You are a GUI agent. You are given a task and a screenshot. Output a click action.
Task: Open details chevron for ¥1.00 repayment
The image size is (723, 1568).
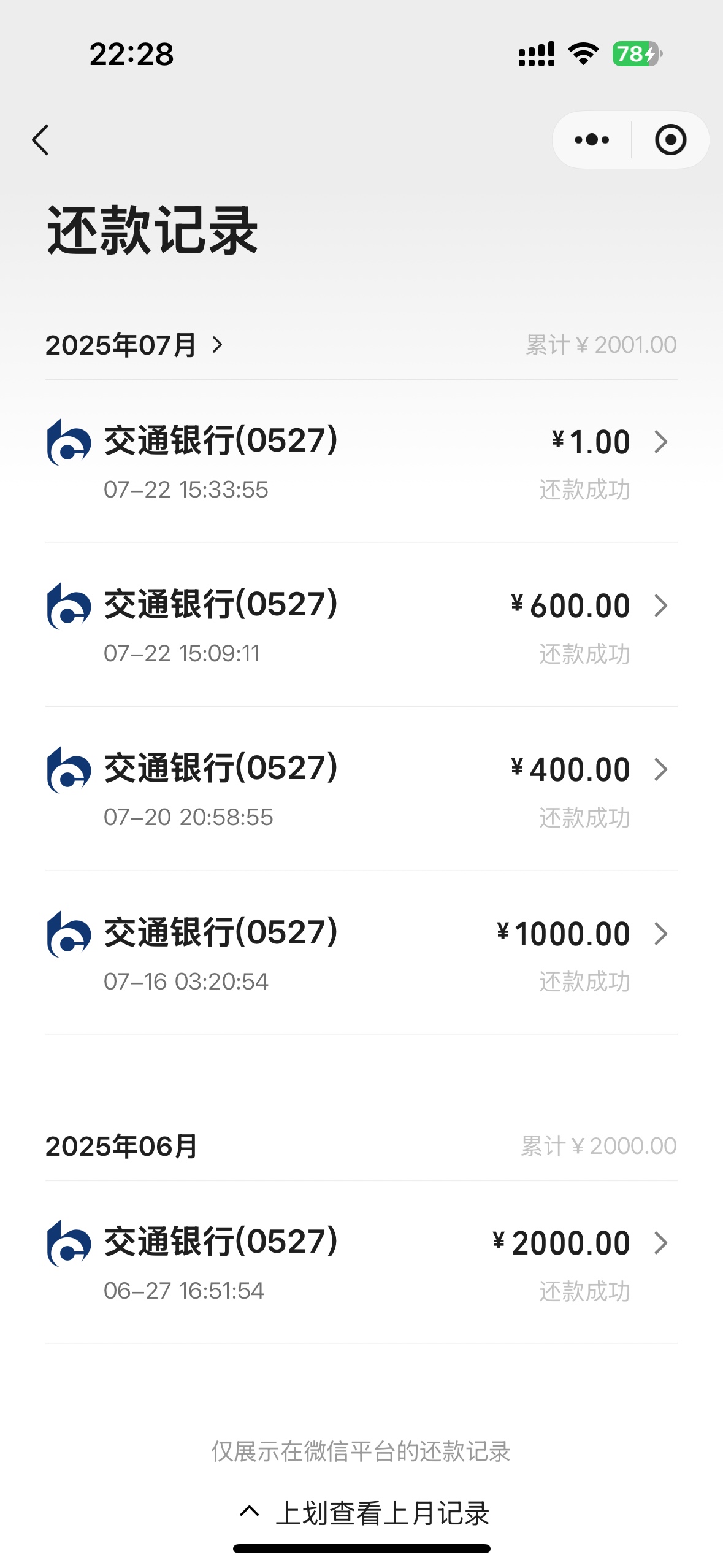point(660,442)
